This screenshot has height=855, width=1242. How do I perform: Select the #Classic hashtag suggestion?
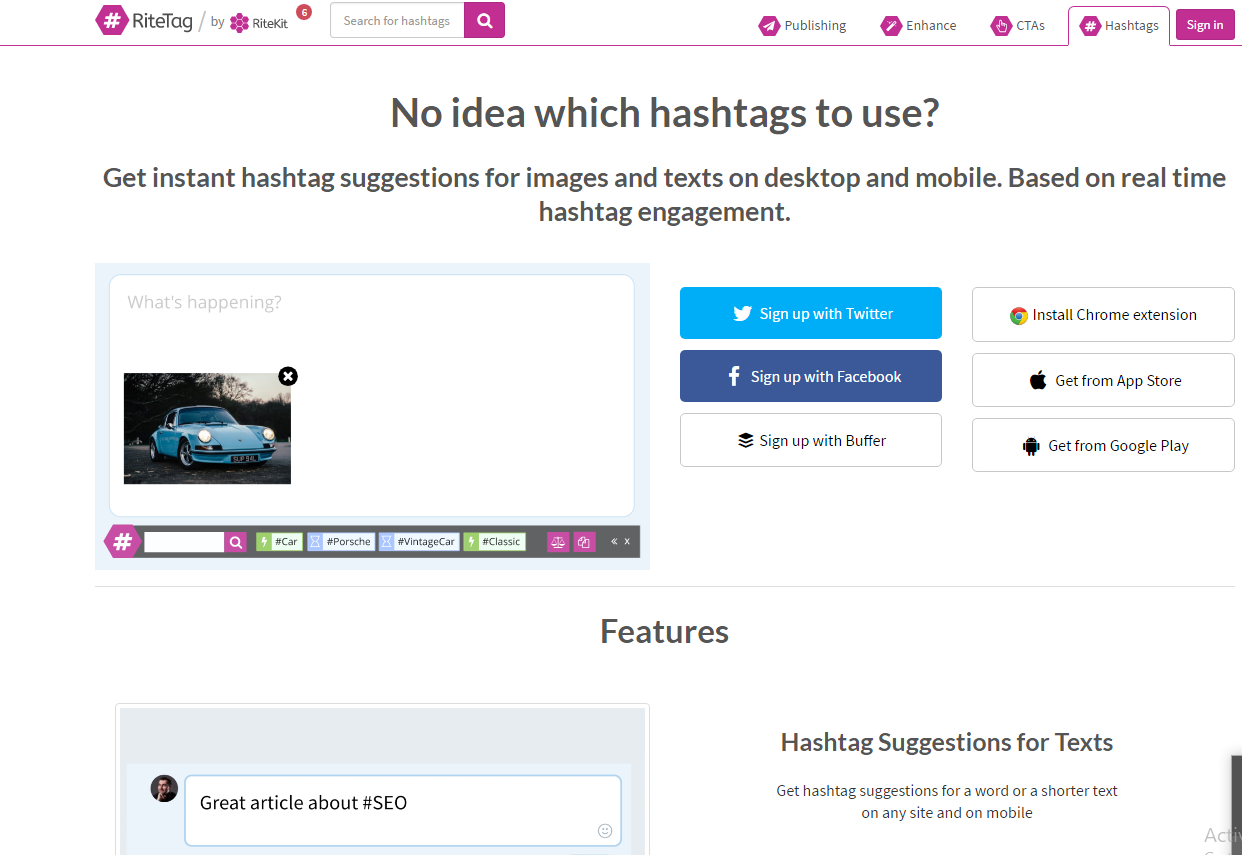(494, 542)
